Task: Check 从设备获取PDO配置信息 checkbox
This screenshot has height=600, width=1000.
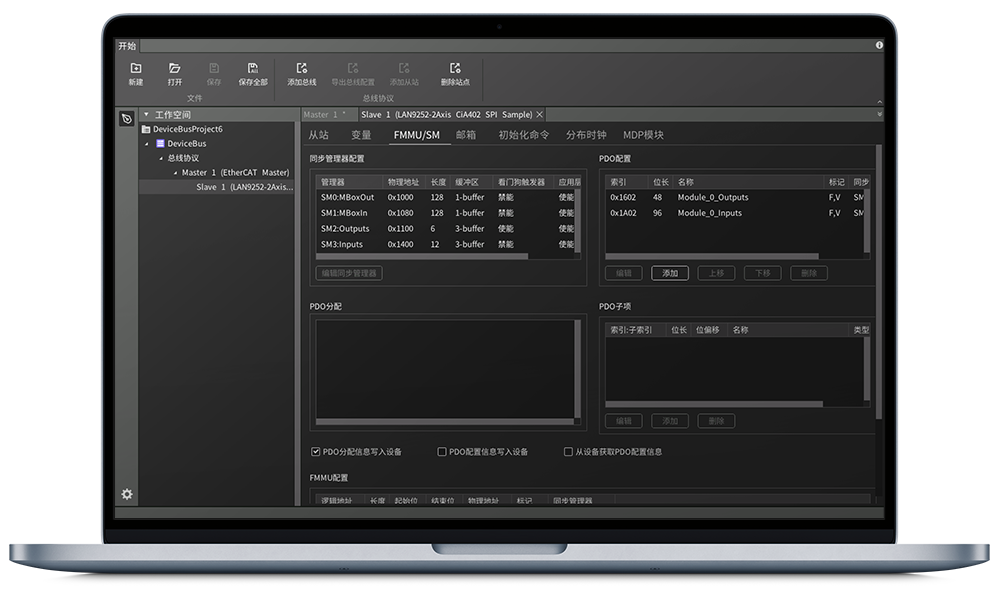Action: pos(568,452)
